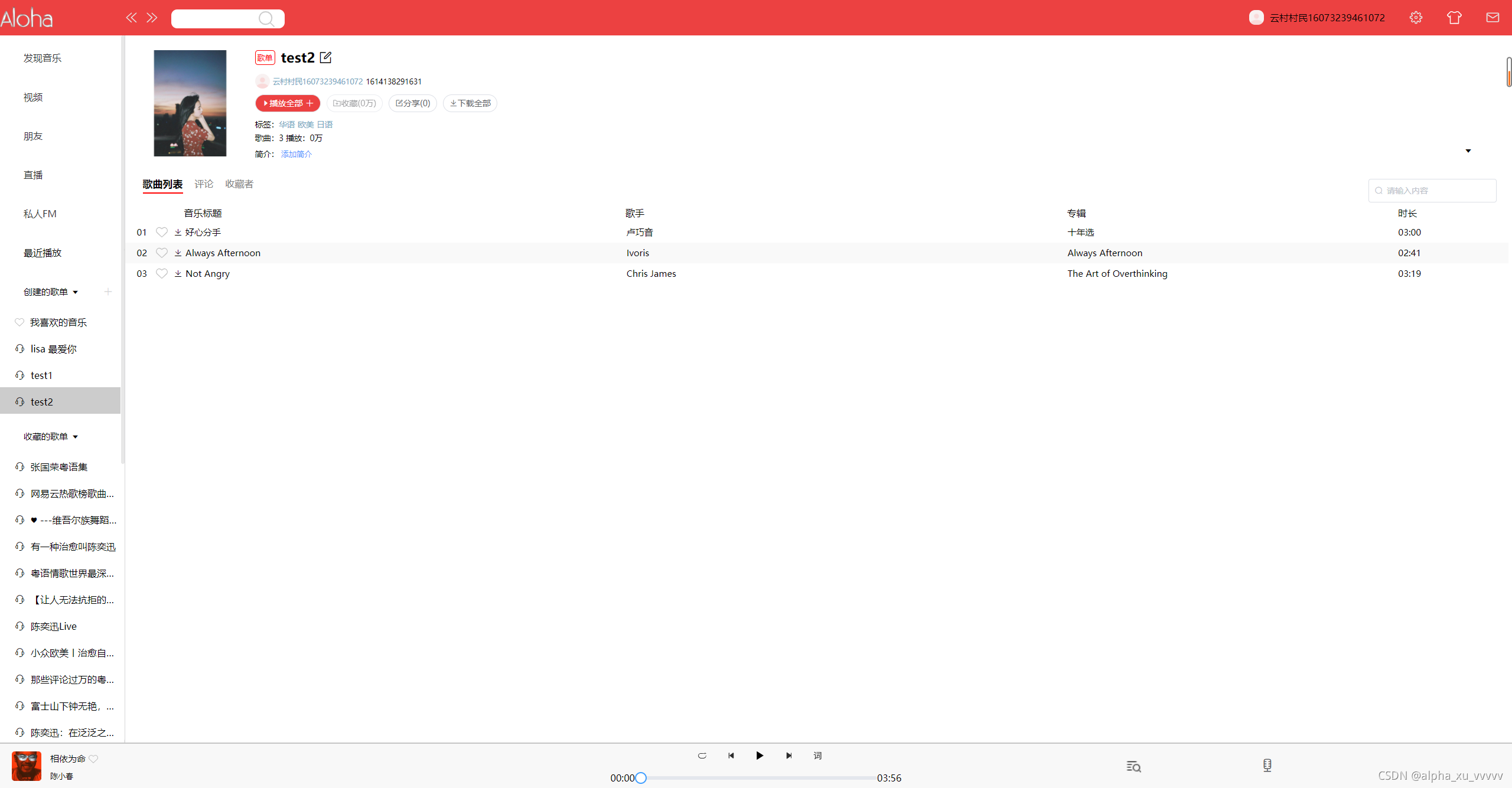1512x788 pixels.
Task: Collapse the 创建的歌单 section
Action: pyautogui.click(x=75, y=293)
